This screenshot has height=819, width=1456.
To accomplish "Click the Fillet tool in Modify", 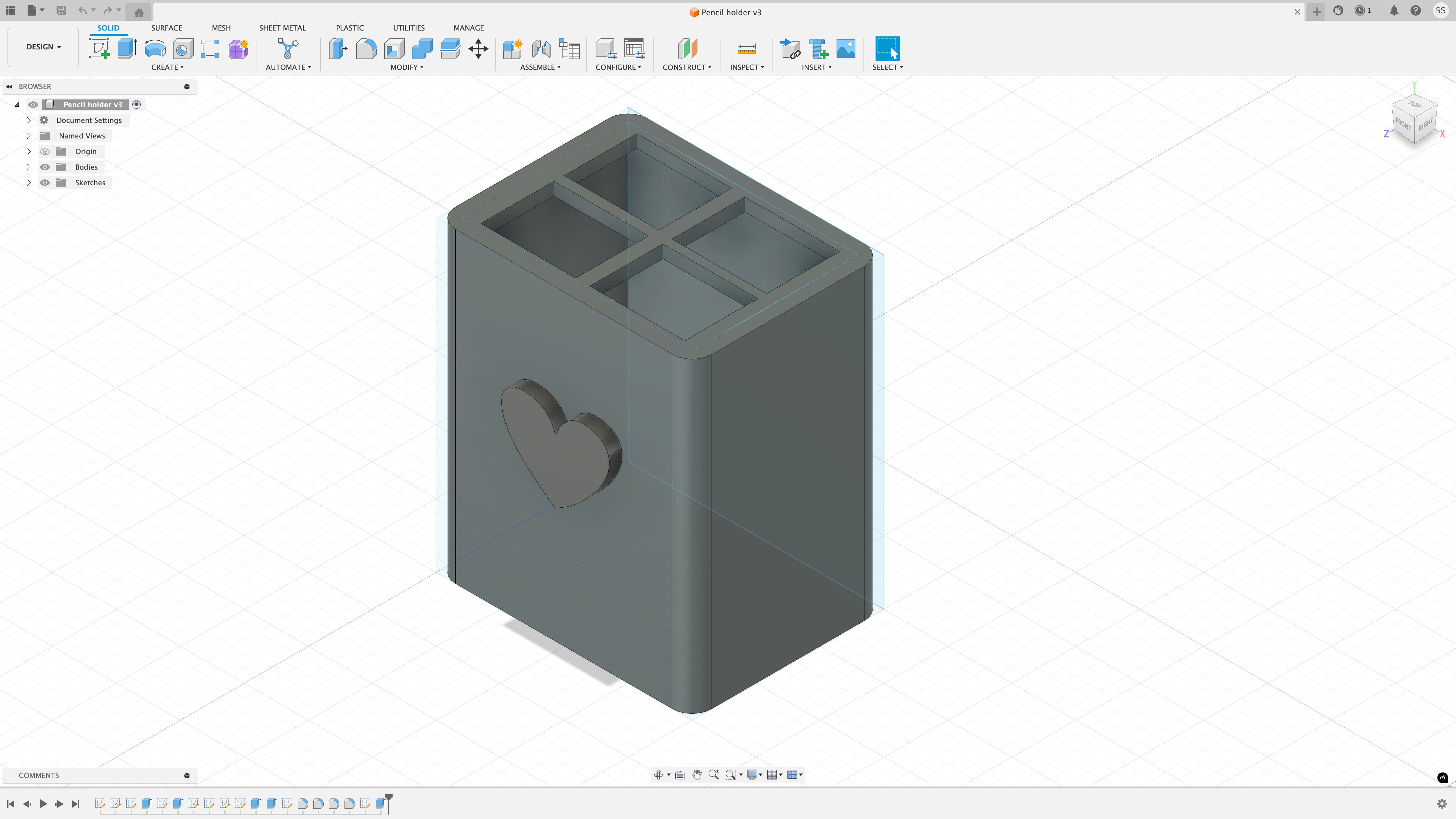I will 366,49.
